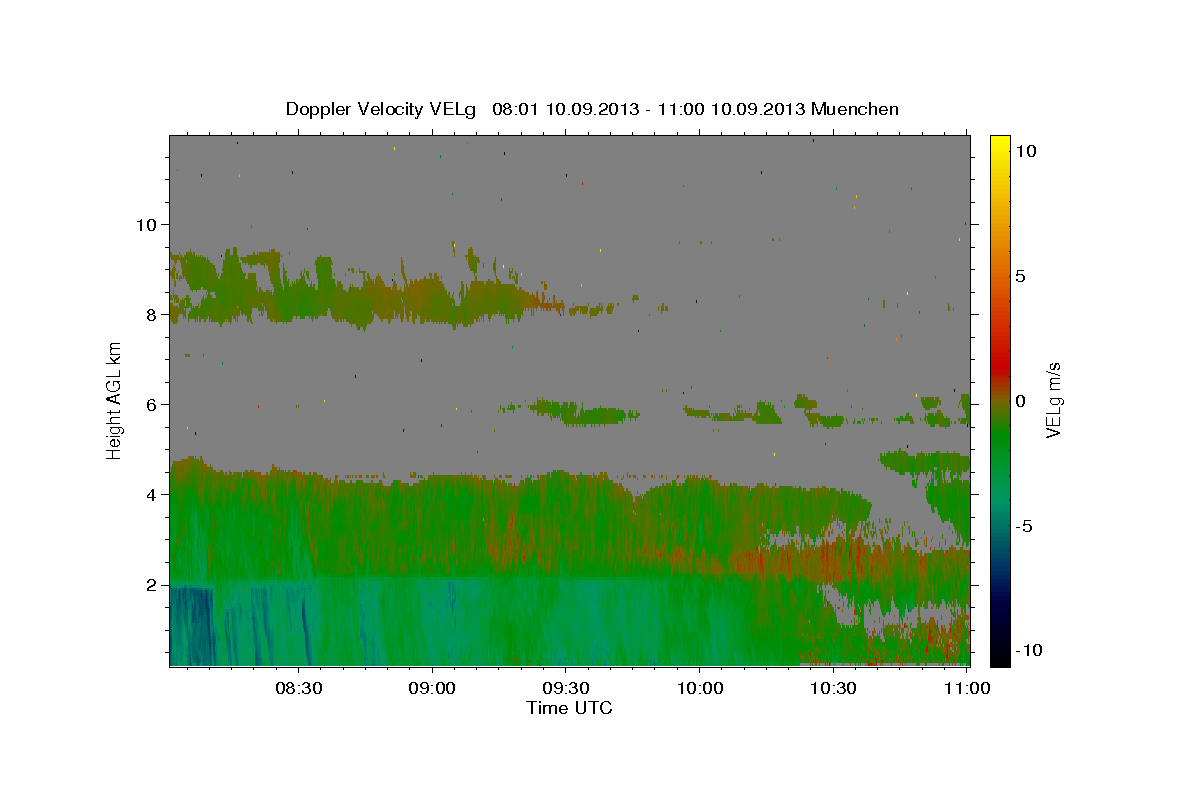Click the height axis label '6'

(153, 405)
